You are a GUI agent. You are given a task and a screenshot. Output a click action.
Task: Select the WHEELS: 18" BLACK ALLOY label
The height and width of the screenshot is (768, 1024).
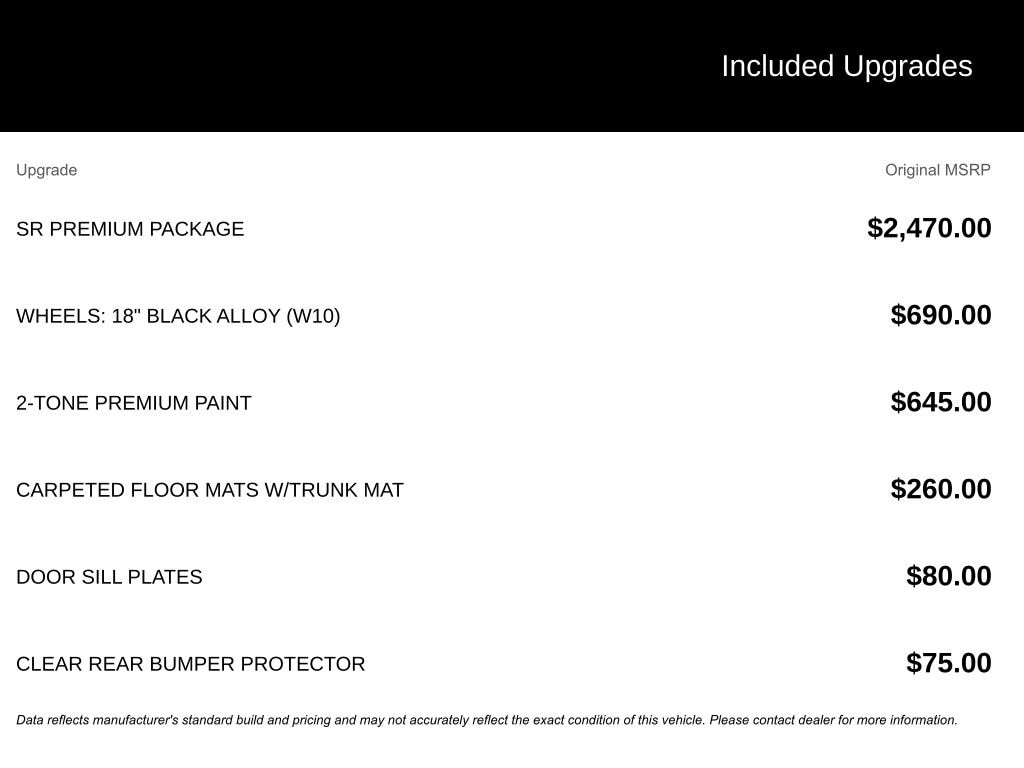[150, 316]
